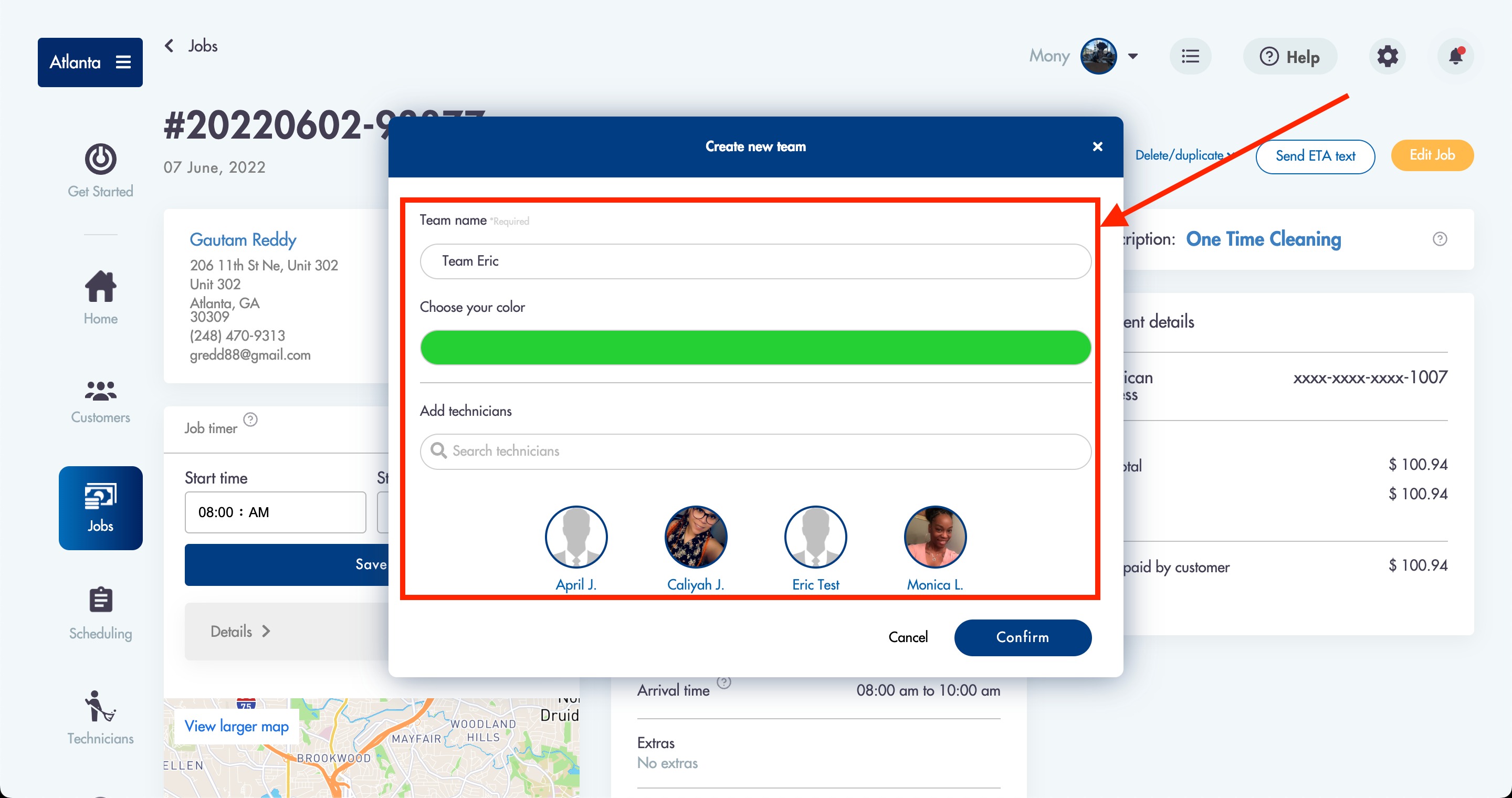Click the Edit Job button
The image size is (1512, 798).
click(1432, 155)
